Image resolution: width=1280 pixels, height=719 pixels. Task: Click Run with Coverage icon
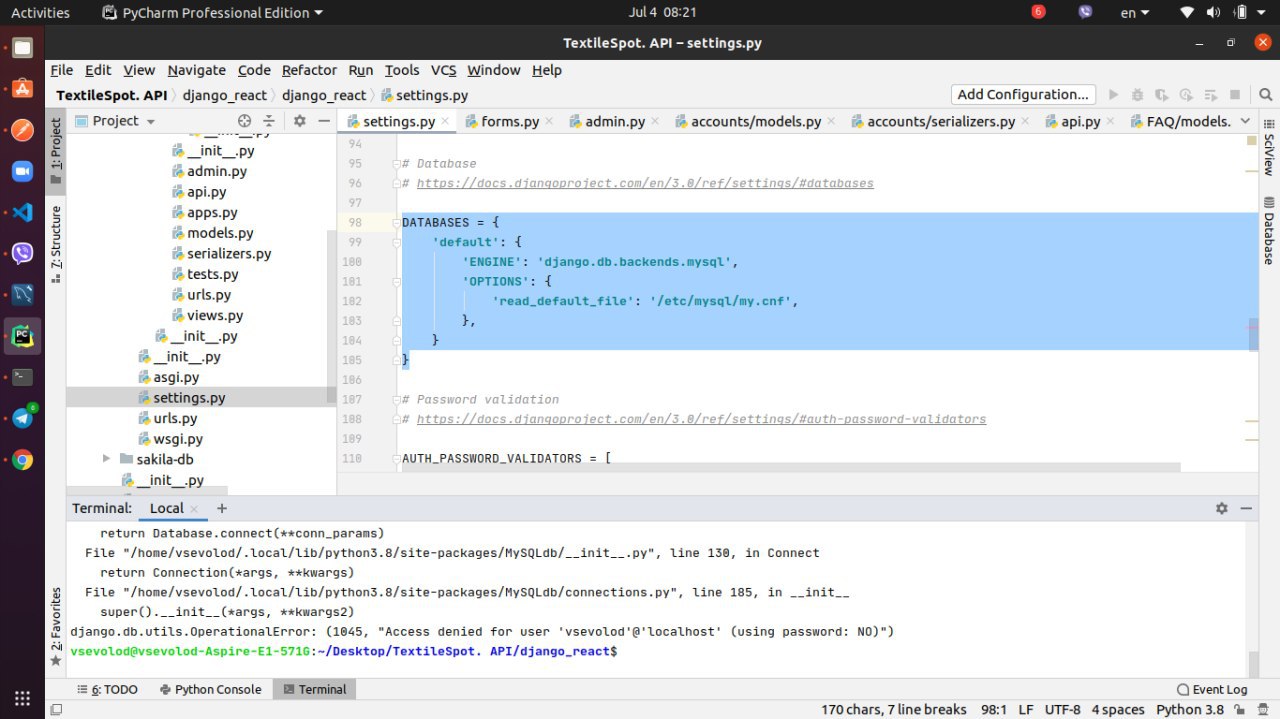[x=1161, y=94]
